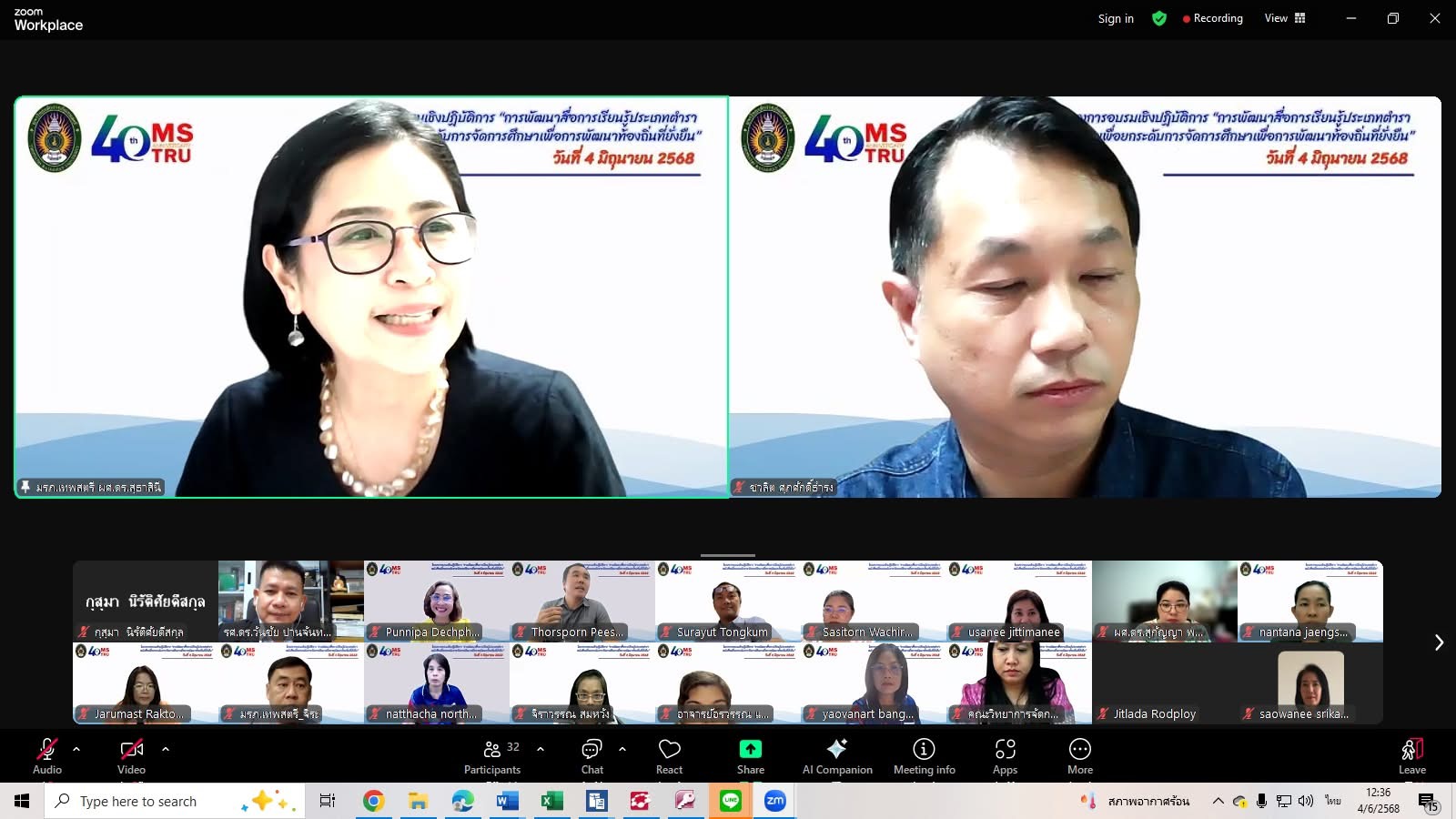Click the green Share screen button
The width and height of the screenshot is (1456, 819).
coord(750,756)
